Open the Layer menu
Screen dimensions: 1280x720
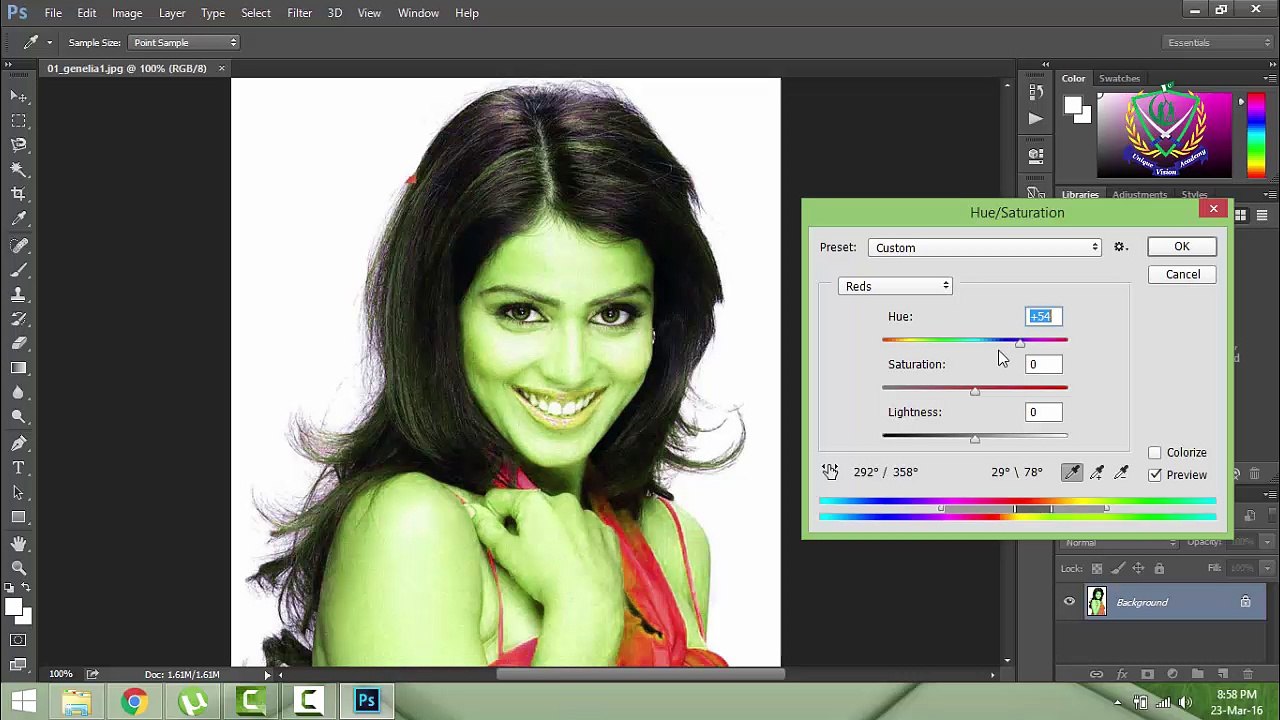click(x=172, y=13)
